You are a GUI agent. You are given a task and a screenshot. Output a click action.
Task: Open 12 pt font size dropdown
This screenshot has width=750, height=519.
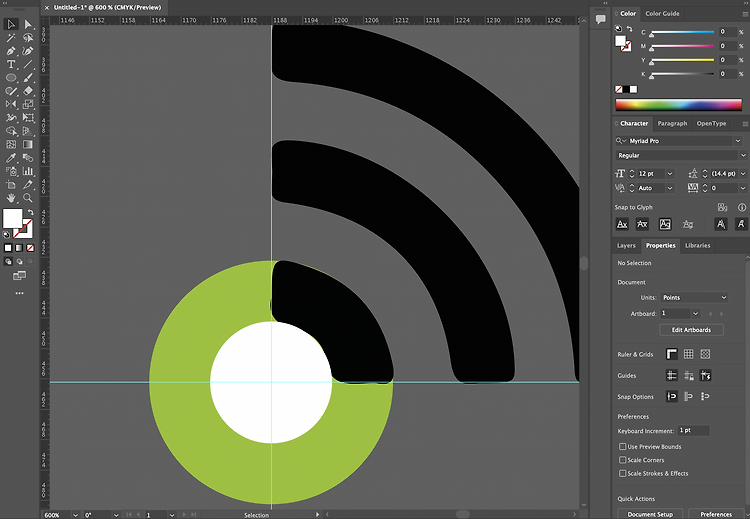tap(670, 174)
